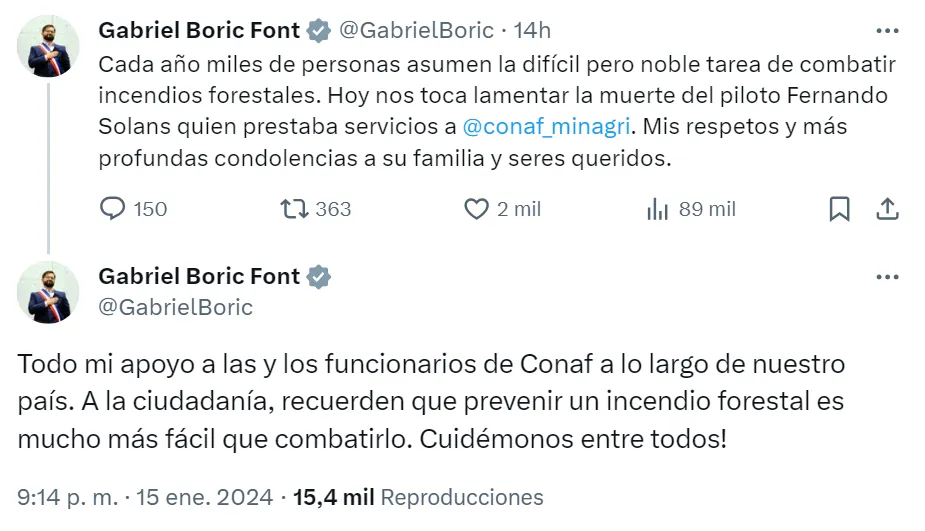
Task: Click the Gabriel Boric Font name in first tweet
Action: pyautogui.click(x=199, y=30)
